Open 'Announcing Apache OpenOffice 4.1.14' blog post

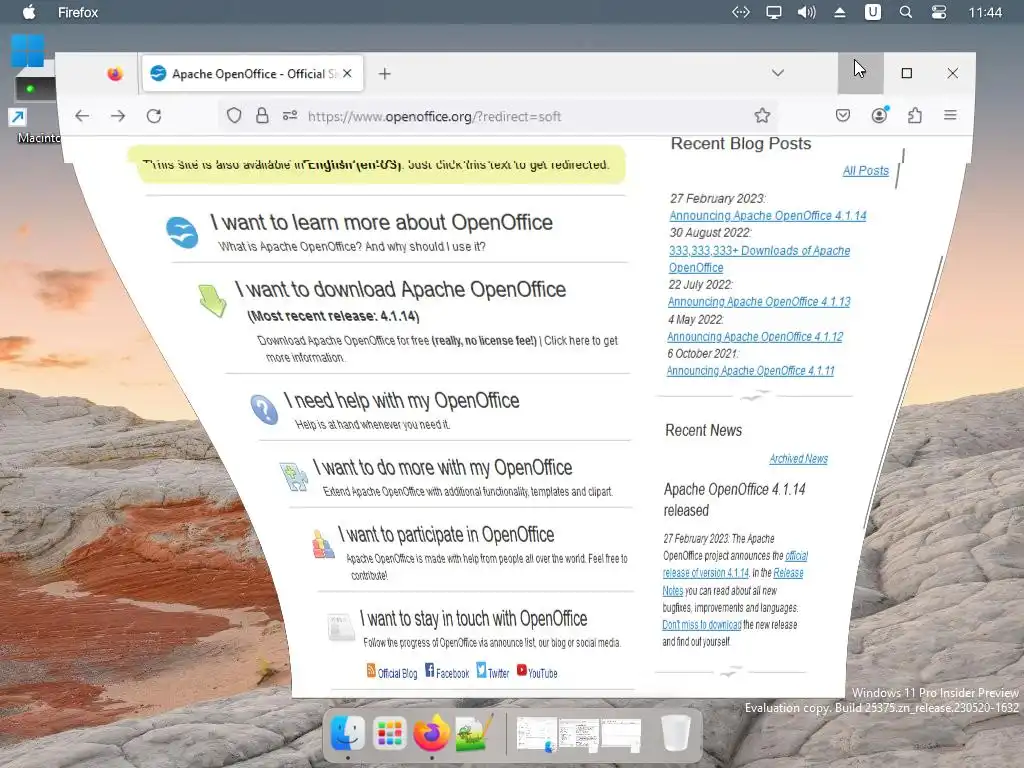[768, 216]
